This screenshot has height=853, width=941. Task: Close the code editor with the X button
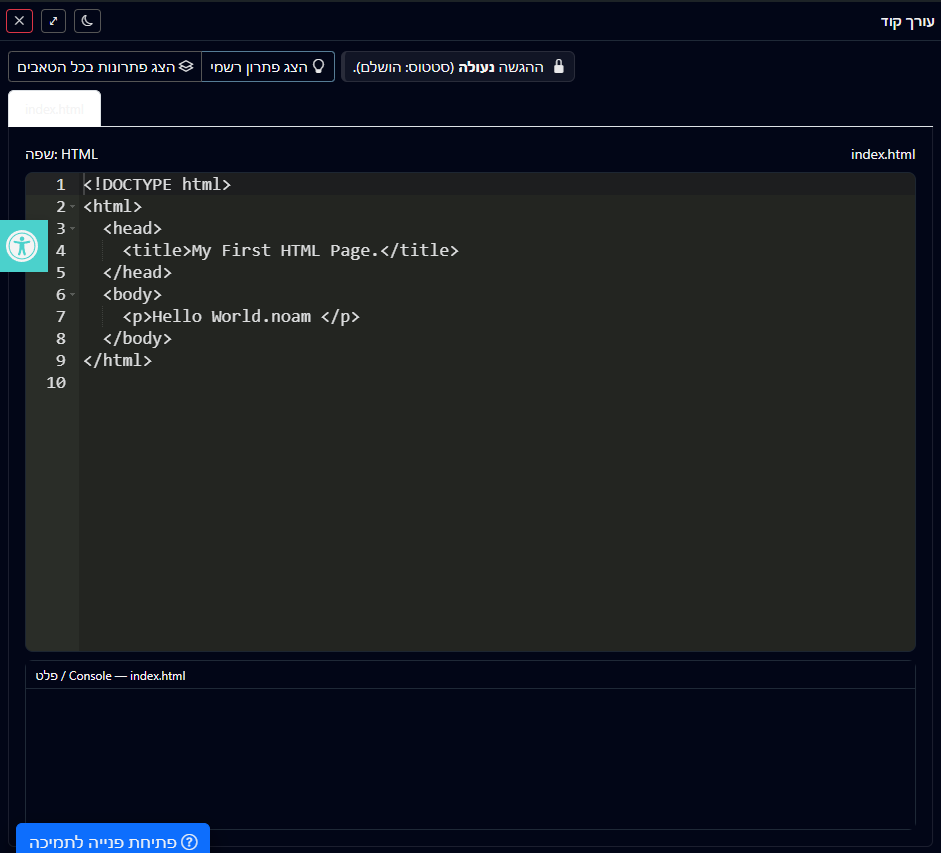pos(19,21)
